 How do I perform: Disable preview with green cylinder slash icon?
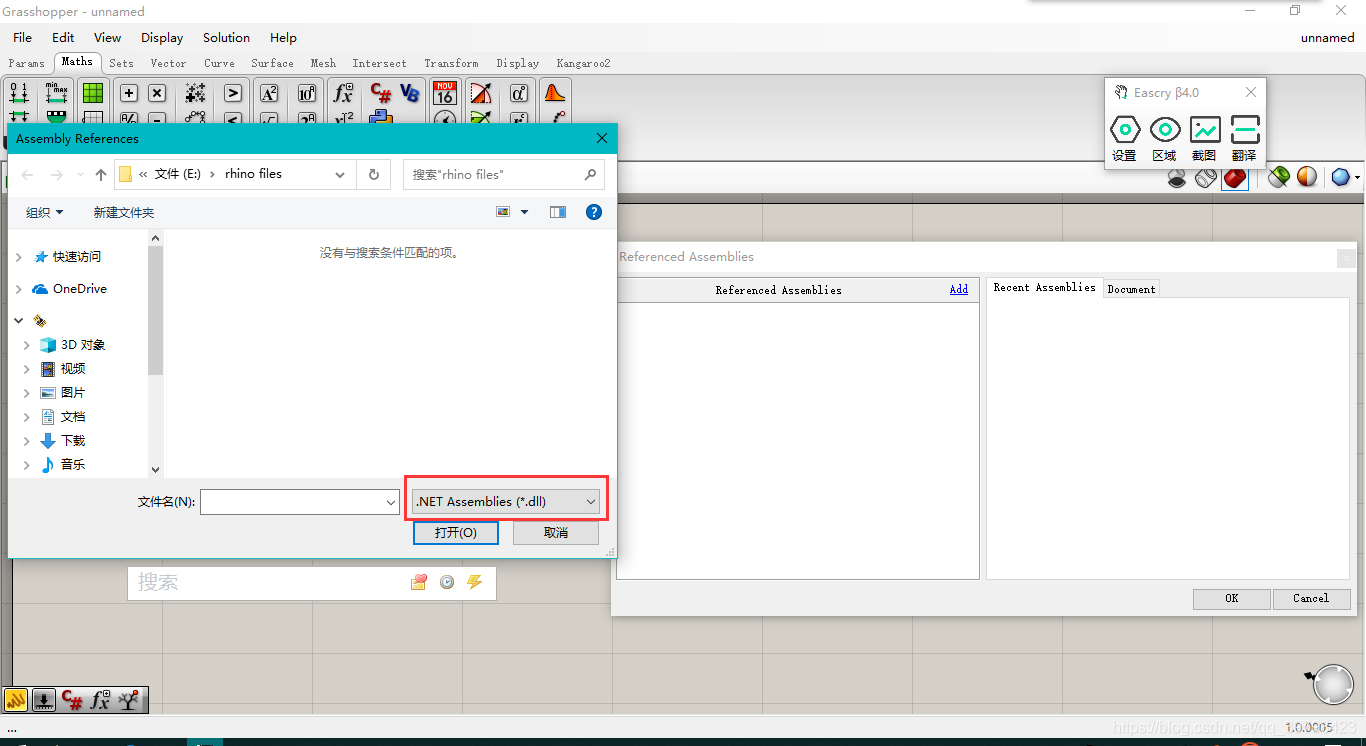tap(1279, 177)
